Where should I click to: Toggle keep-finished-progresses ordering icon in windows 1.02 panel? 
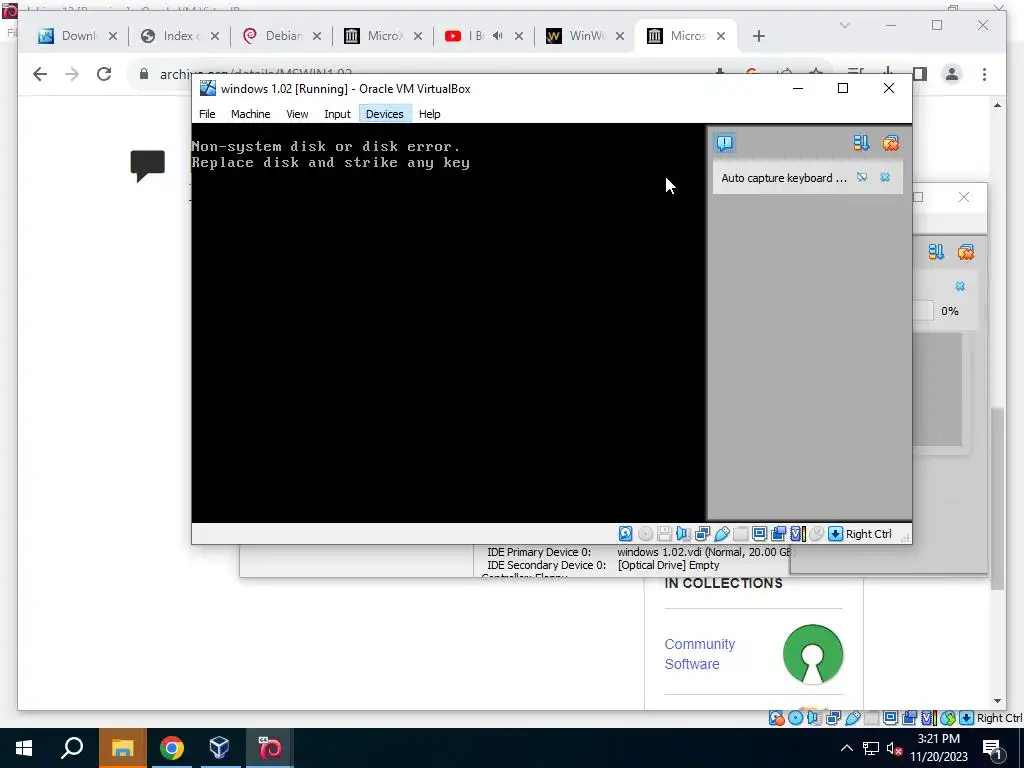tap(861, 143)
